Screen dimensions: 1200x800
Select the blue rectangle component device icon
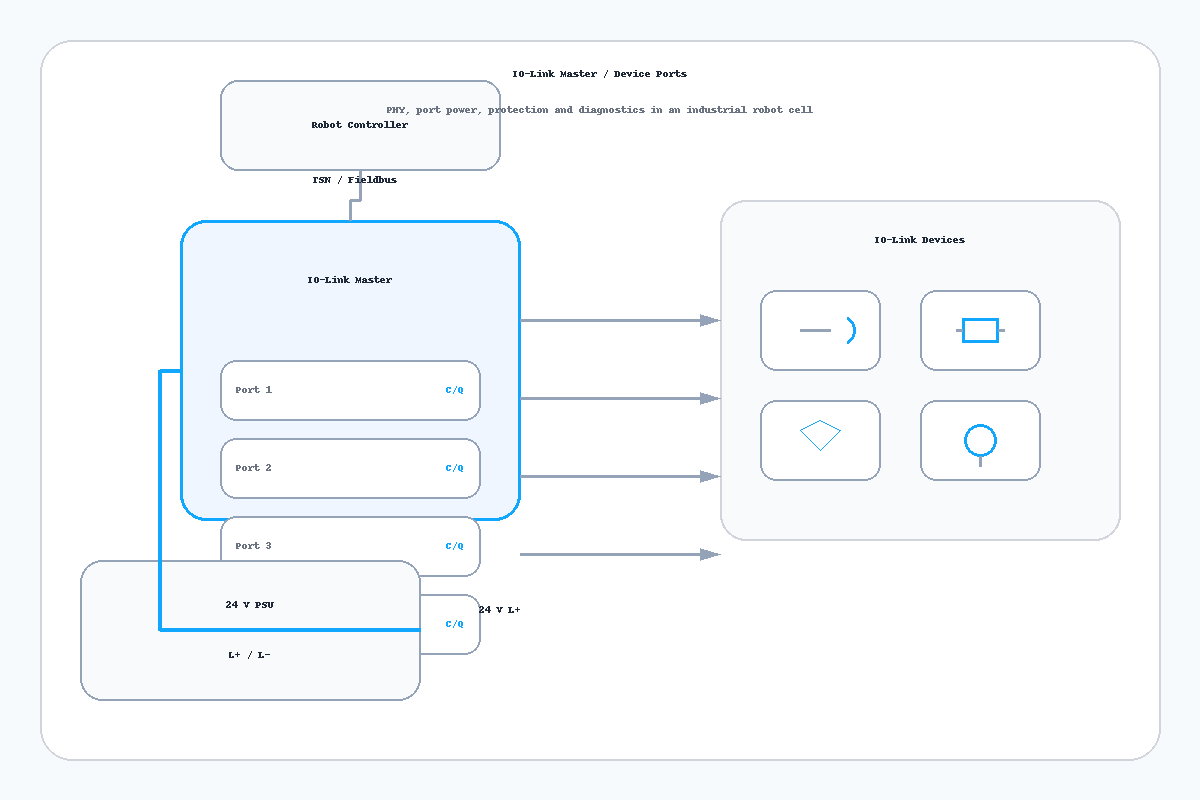[x=980, y=330]
